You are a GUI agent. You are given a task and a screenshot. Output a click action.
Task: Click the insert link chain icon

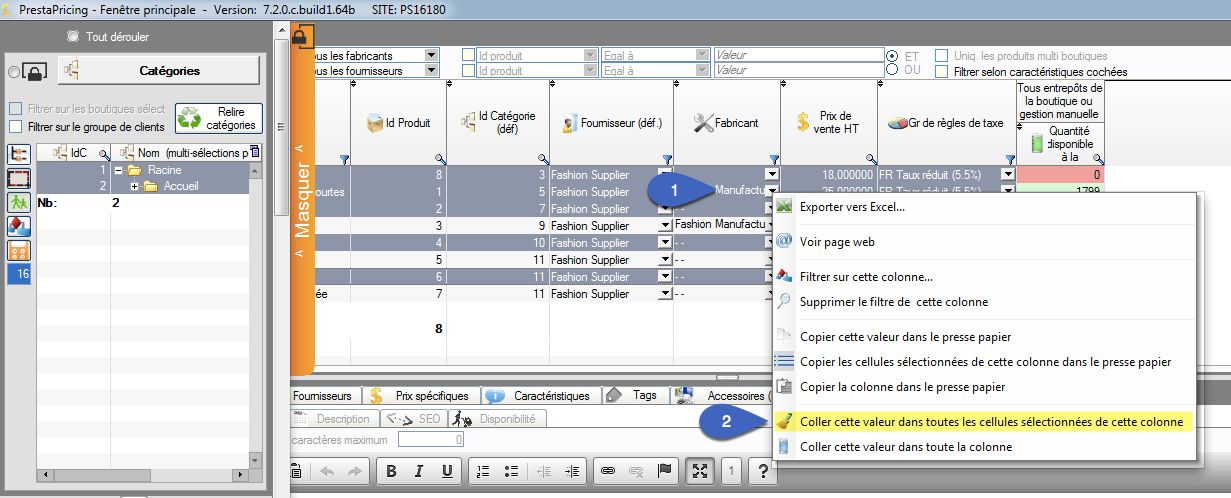tap(606, 471)
